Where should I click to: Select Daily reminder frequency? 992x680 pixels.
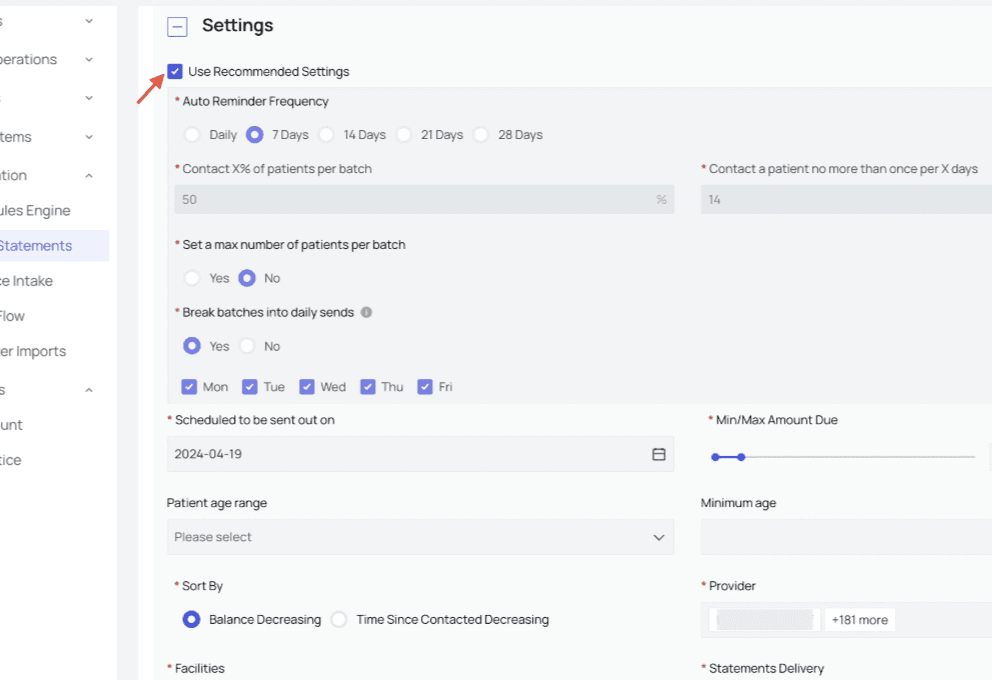point(192,135)
